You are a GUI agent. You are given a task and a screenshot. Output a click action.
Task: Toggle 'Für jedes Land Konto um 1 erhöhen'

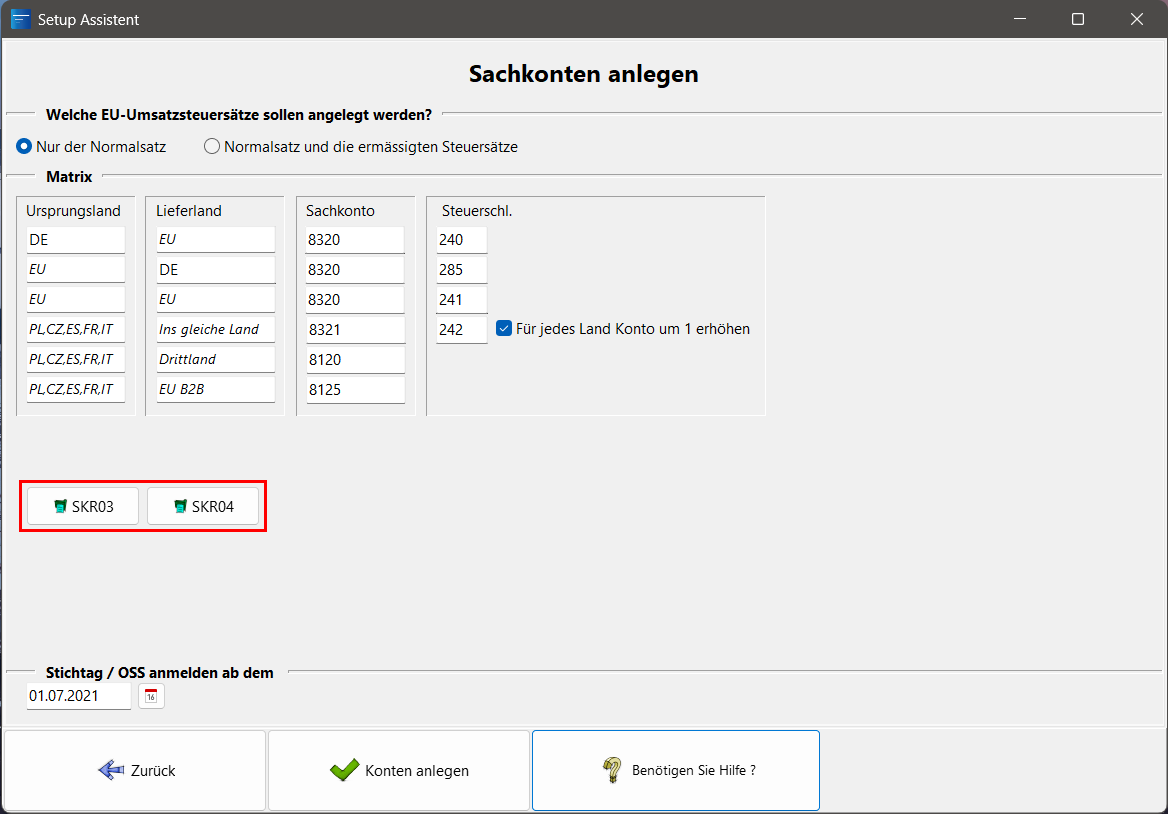pyautogui.click(x=504, y=328)
